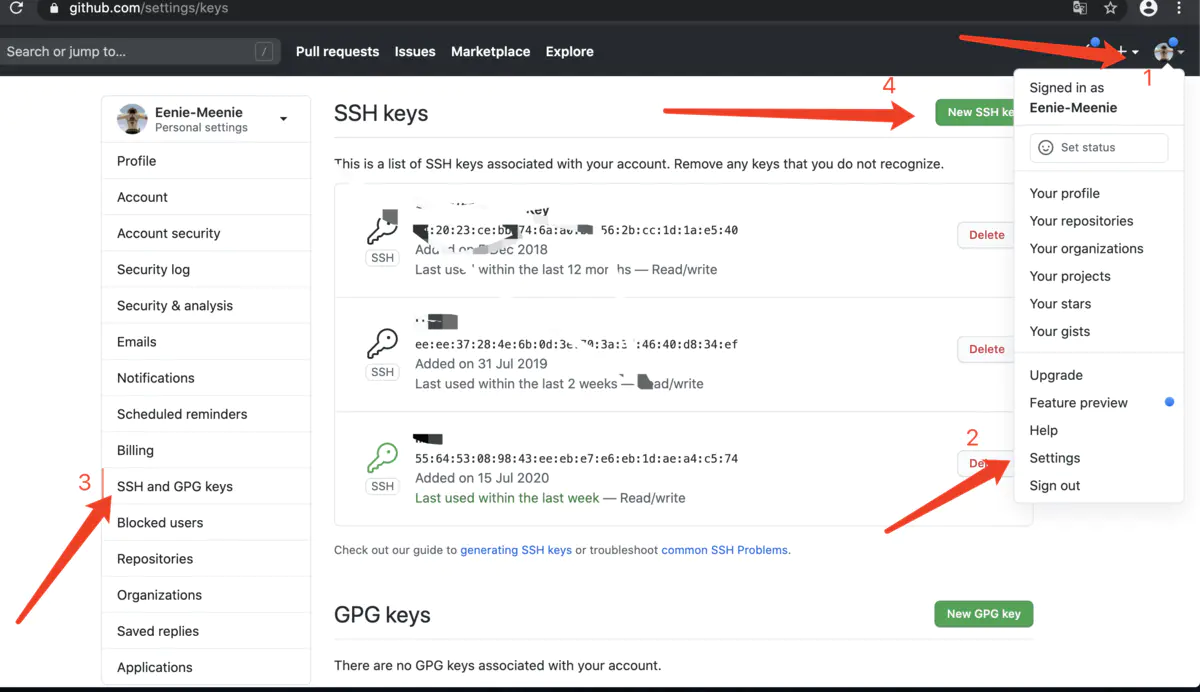1200x692 pixels.
Task: Open Your profile from the user menu
Action: point(1064,193)
